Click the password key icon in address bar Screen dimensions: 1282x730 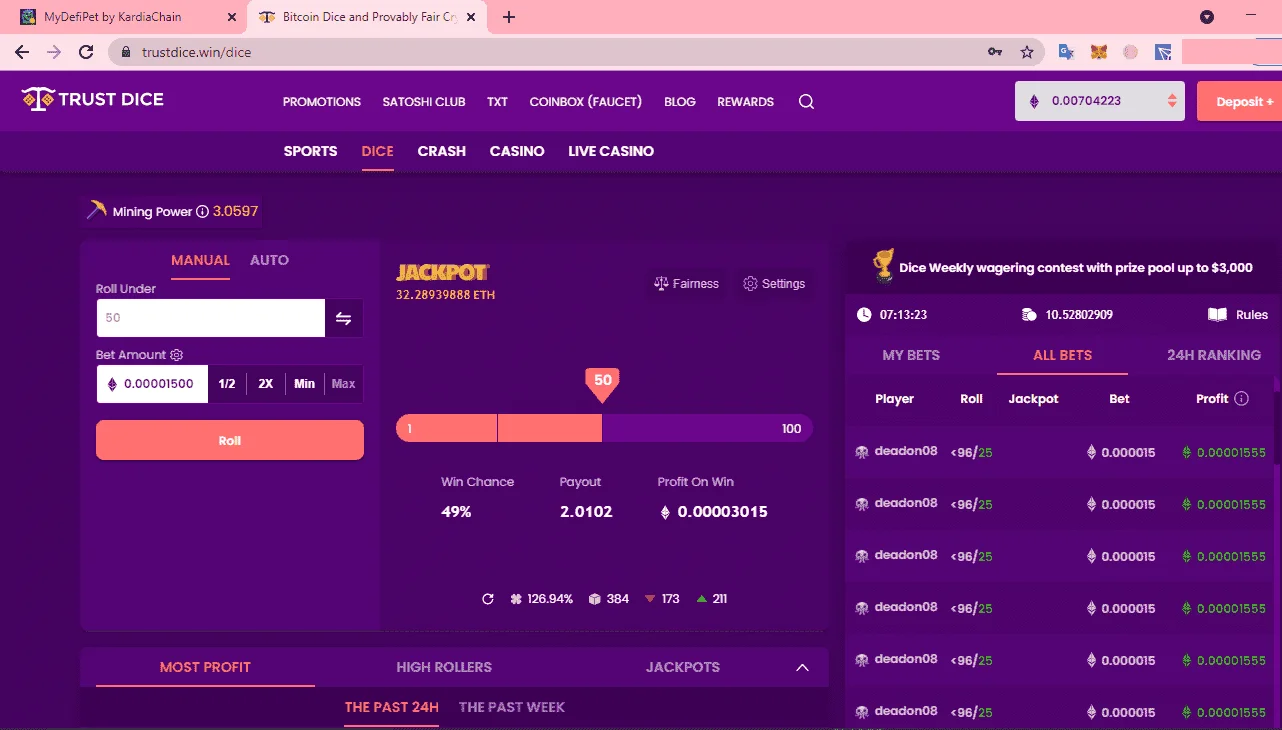[x=995, y=52]
